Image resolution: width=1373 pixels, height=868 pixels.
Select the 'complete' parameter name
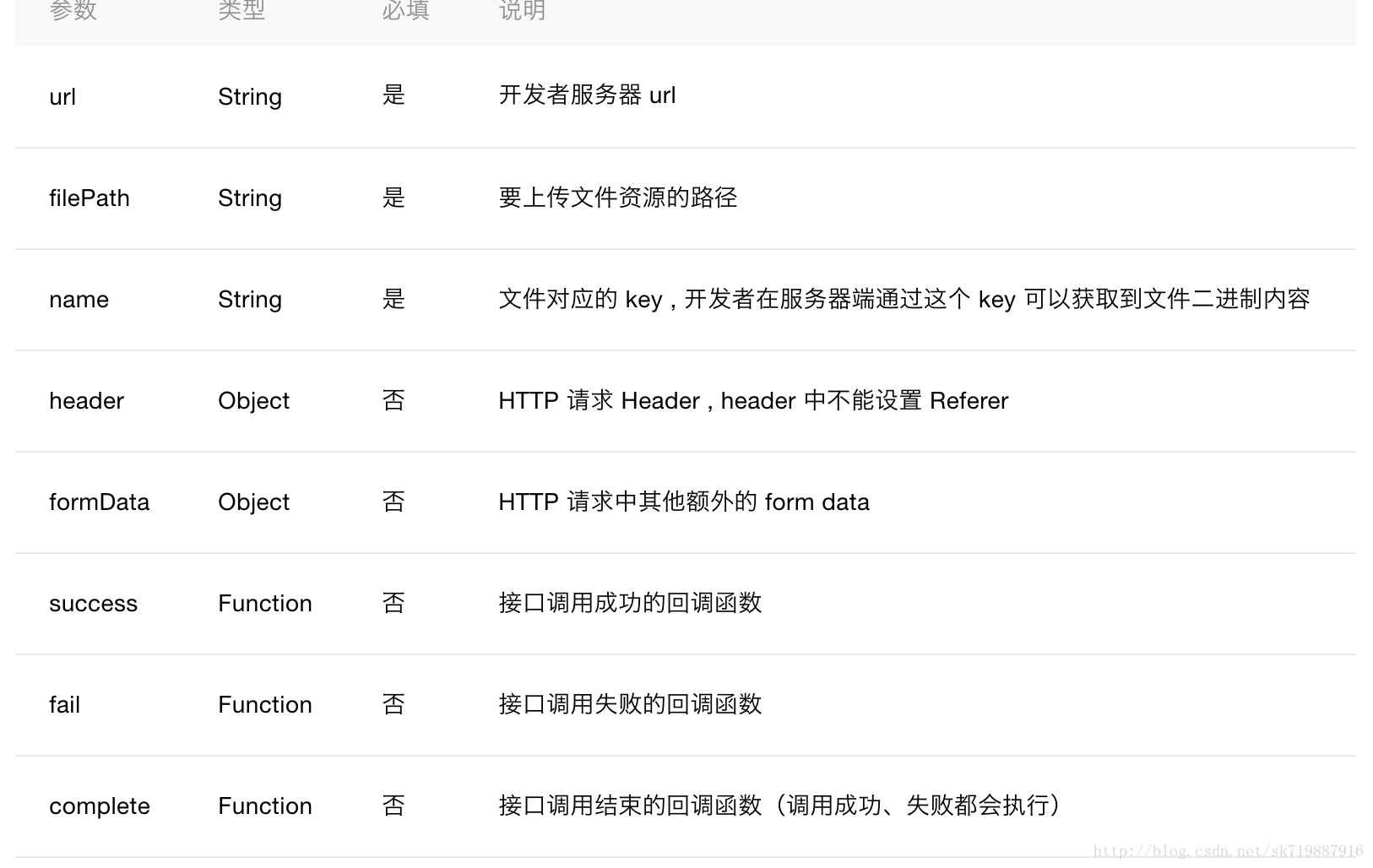point(100,806)
